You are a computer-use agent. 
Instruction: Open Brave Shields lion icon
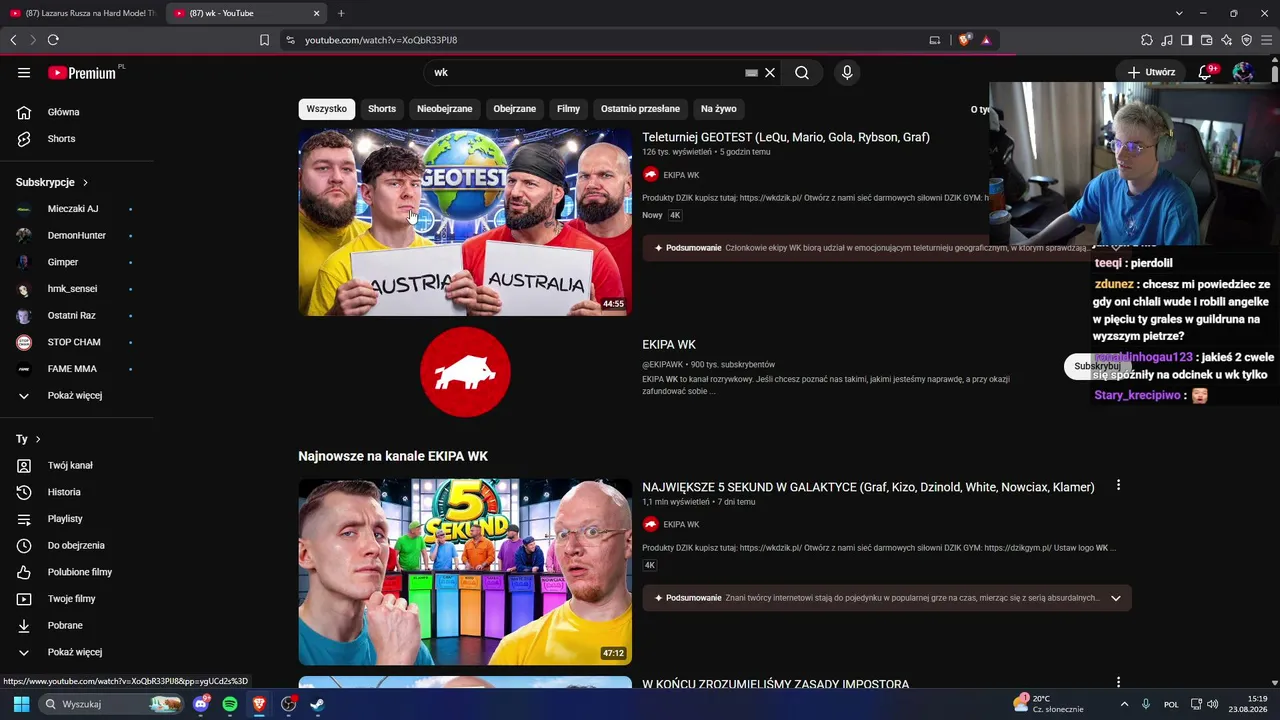point(965,40)
